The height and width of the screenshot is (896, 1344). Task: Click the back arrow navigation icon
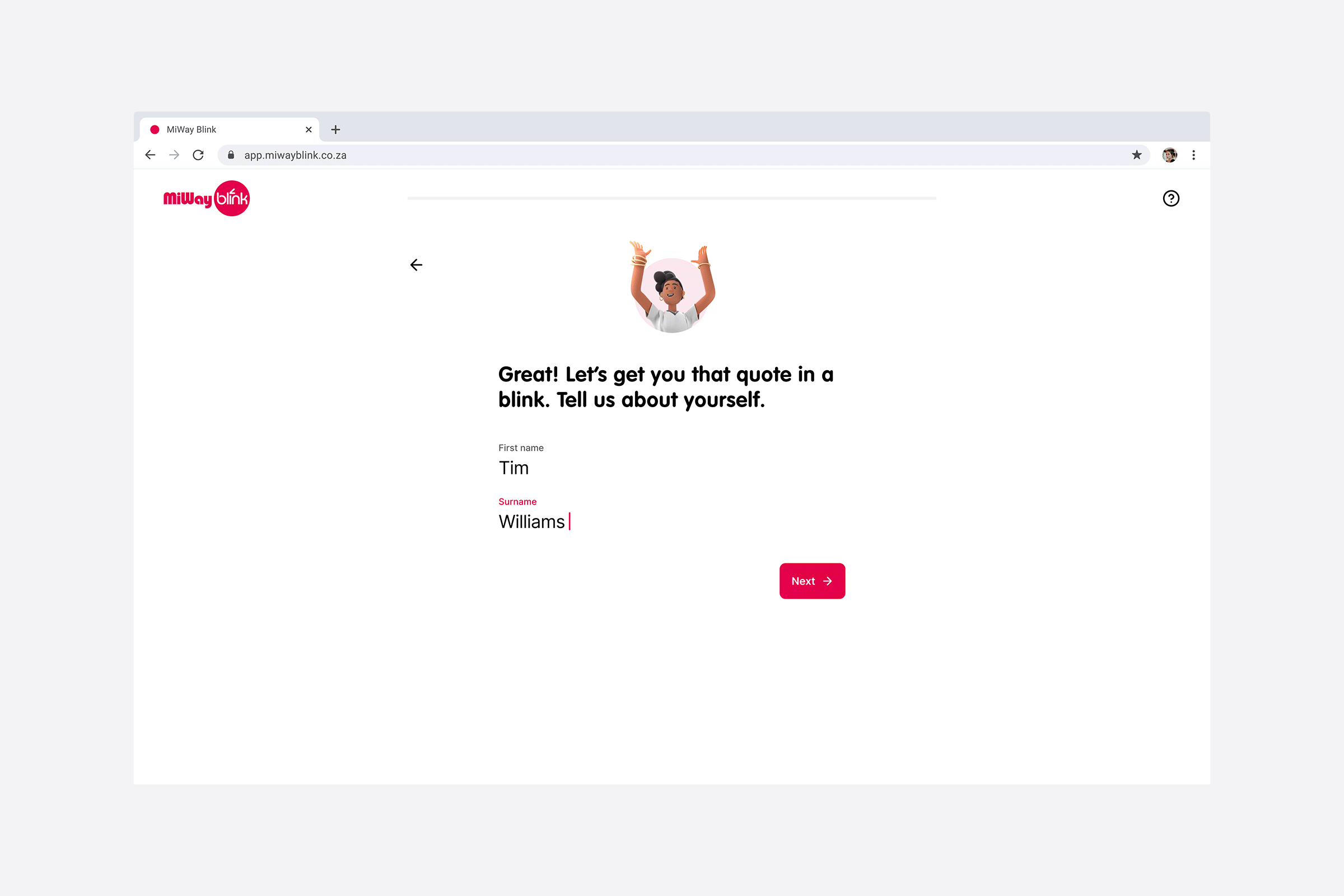(417, 265)
